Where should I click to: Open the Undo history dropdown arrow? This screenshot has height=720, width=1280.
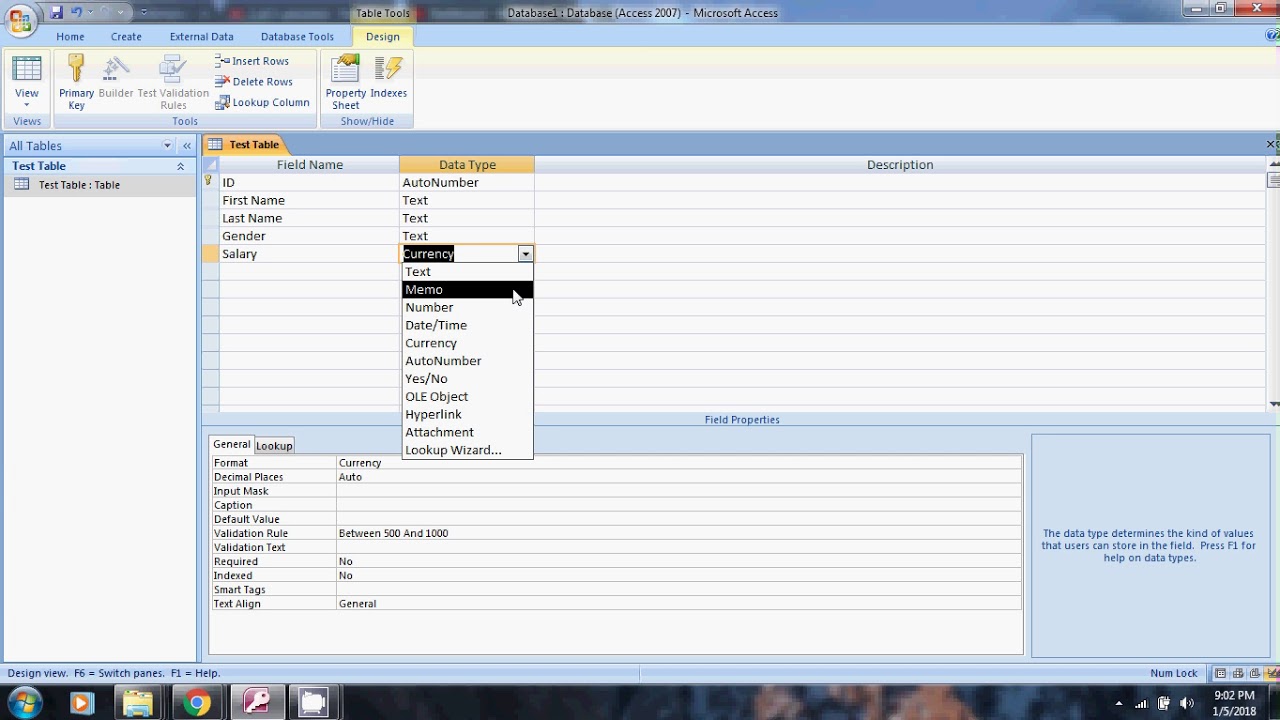tap(89, 12)
